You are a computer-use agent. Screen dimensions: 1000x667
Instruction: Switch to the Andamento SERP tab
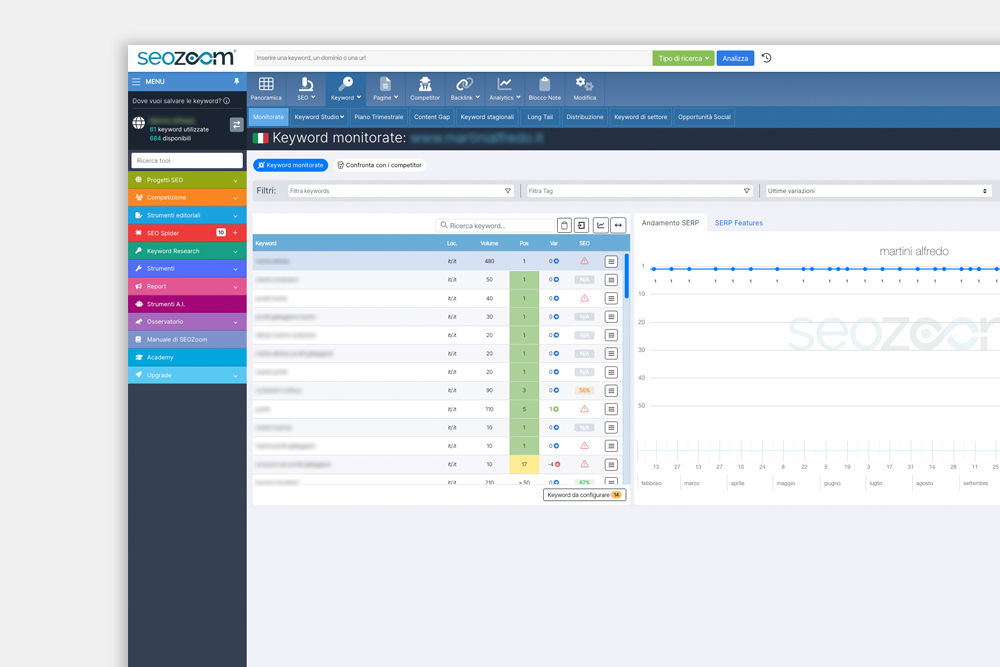(670, 223)
